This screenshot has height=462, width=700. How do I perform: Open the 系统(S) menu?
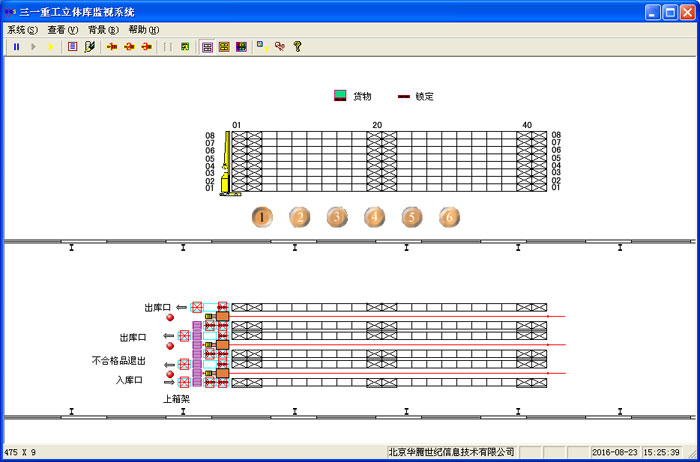[x=22, y=30]
